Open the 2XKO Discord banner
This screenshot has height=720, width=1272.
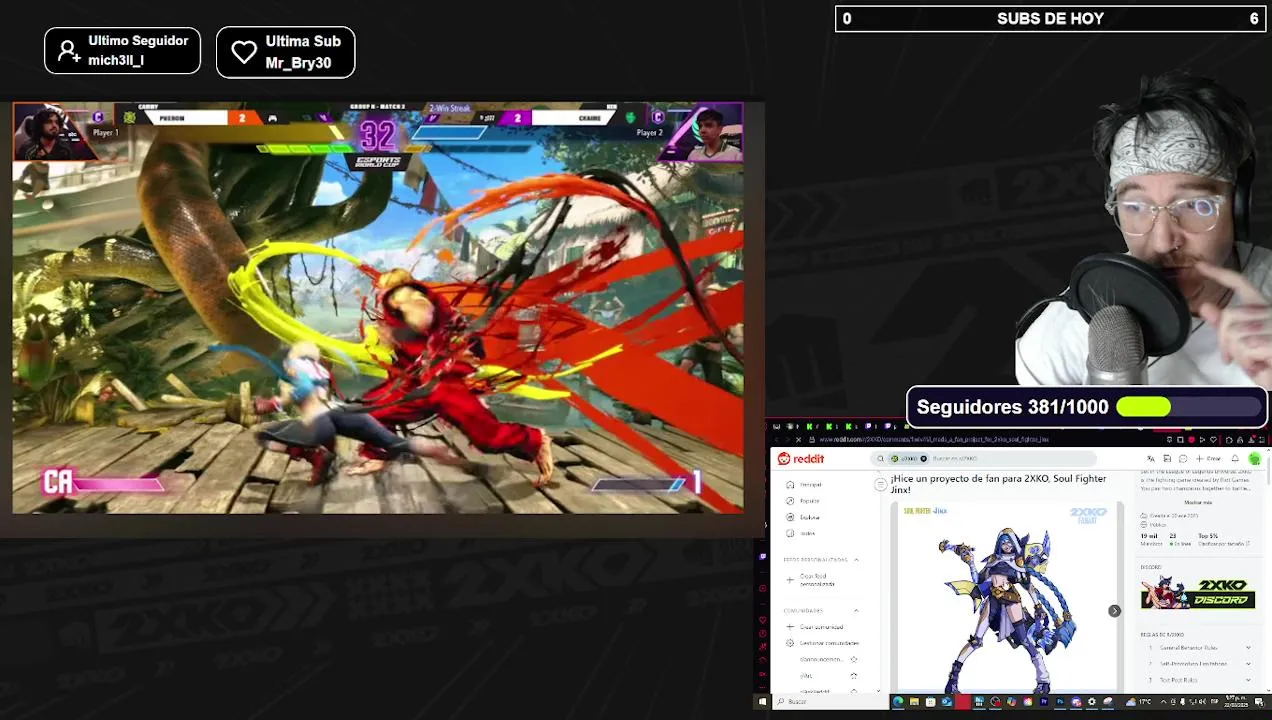1198,593
